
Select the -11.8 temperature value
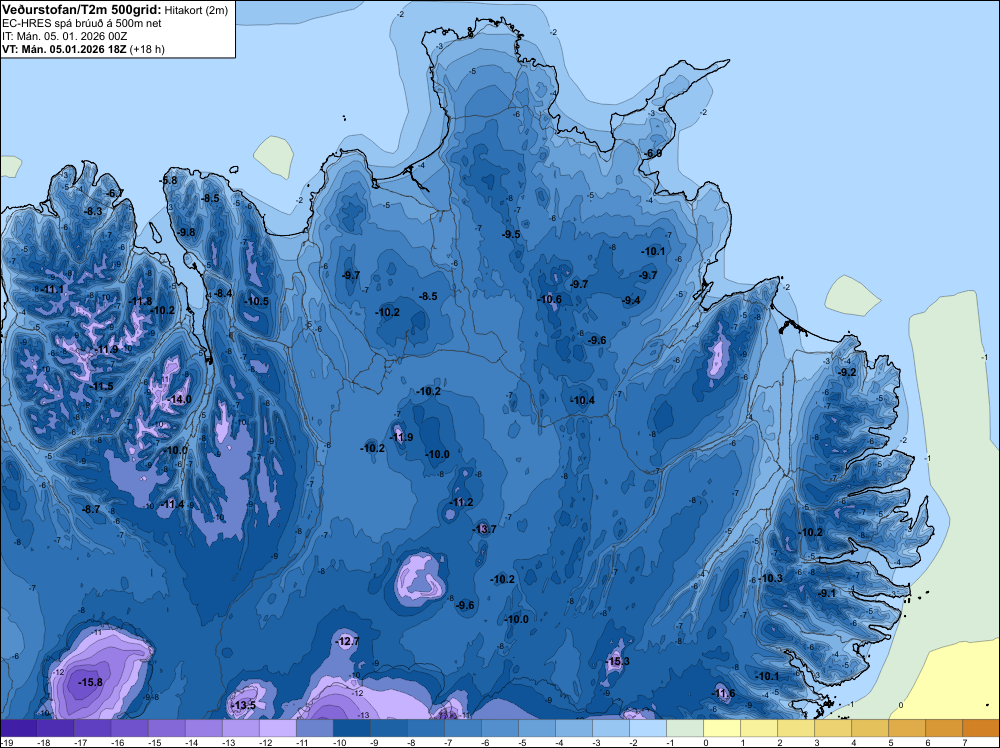click(141, 302)
